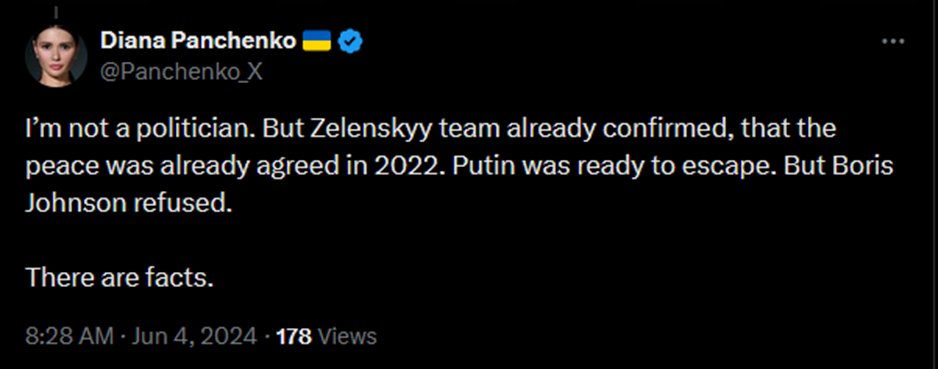Select the sentence 'There are facts.'
Screen dimensions: 938x369
120,277
